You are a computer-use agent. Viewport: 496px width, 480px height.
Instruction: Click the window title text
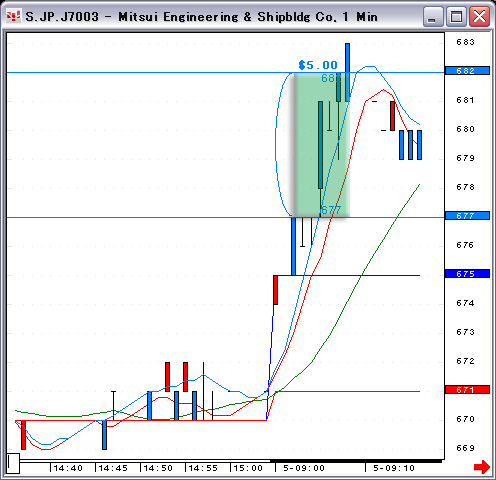click(202, 17)
